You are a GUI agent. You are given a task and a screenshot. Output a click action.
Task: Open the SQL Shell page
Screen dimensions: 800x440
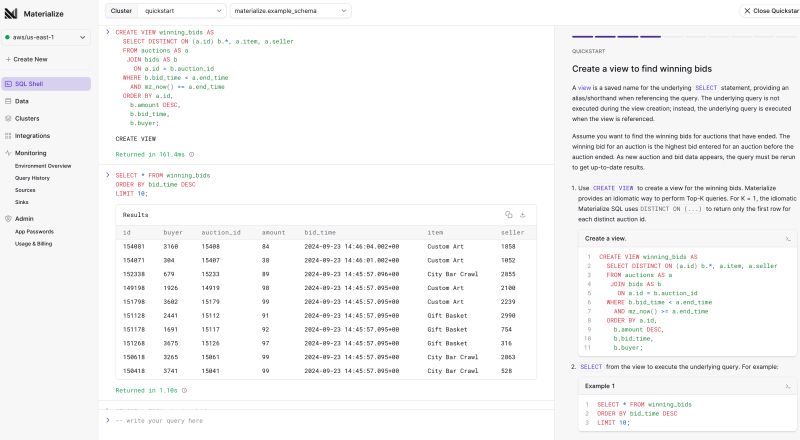click(x=46, y=84)
